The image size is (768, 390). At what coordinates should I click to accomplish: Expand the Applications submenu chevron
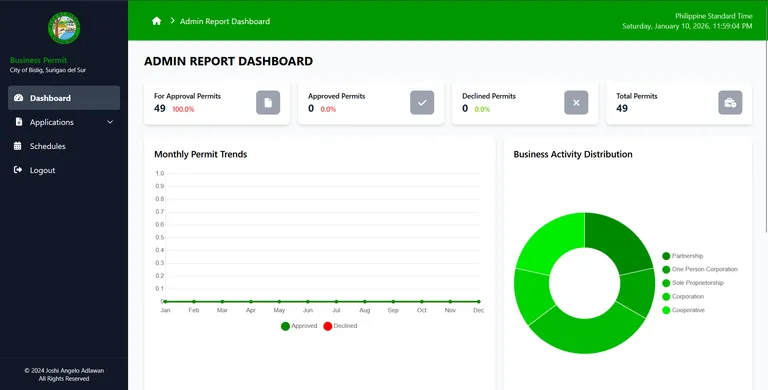[x=110, y=122]
